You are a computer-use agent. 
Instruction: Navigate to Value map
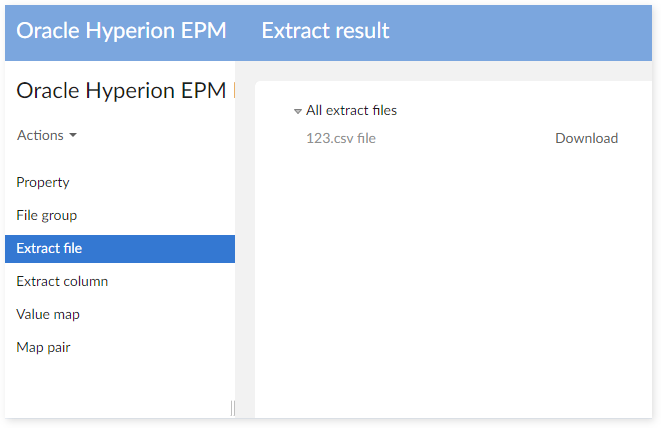point(48,314)
